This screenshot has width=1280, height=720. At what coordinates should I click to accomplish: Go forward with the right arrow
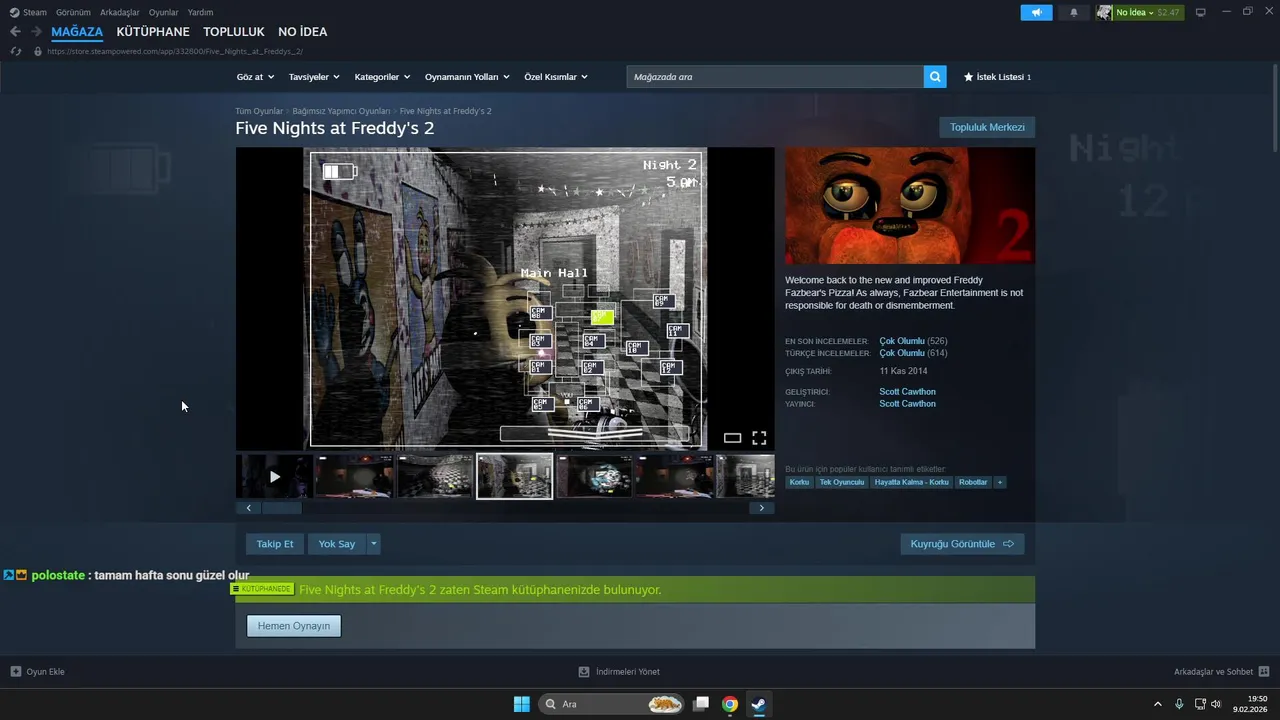tap(36, 32)
